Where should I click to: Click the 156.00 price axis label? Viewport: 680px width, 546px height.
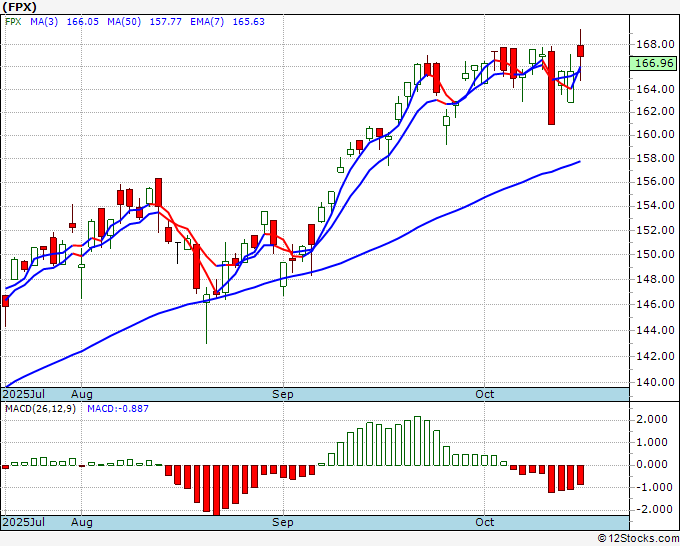click(x=655, y=181)
